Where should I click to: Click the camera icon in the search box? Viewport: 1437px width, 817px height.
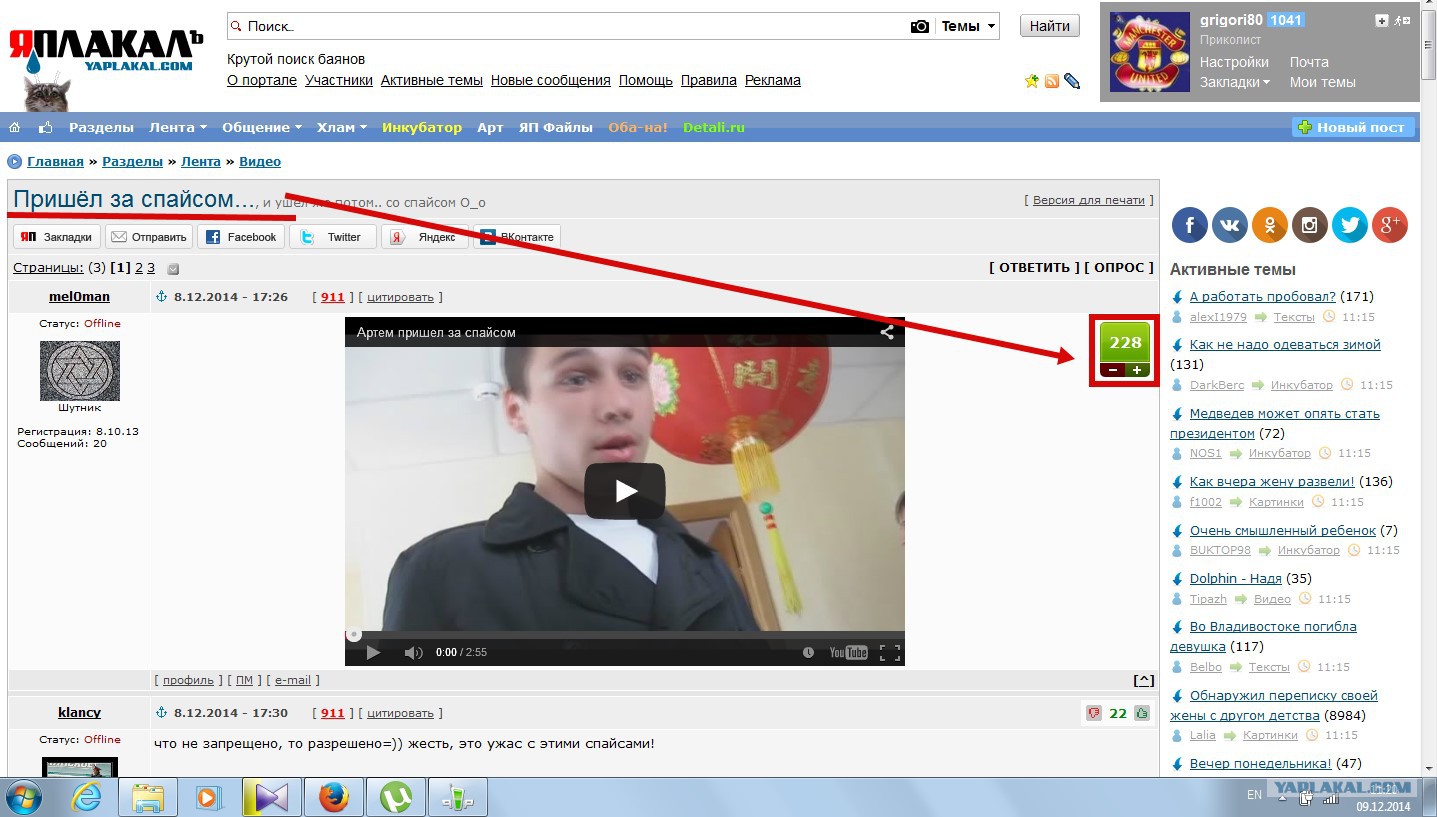point(920,27)
